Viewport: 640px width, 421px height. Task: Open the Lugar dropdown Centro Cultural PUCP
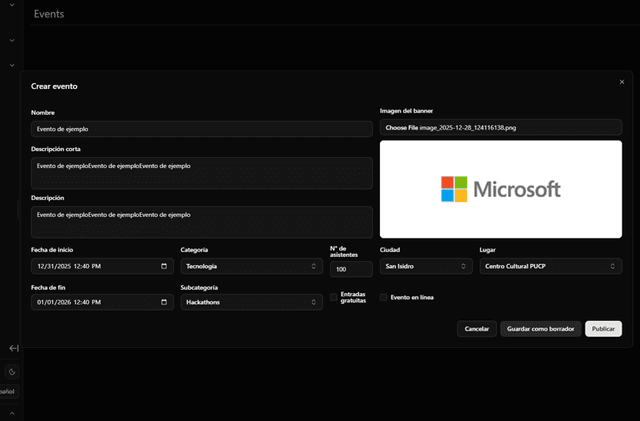tap(550, 266)
